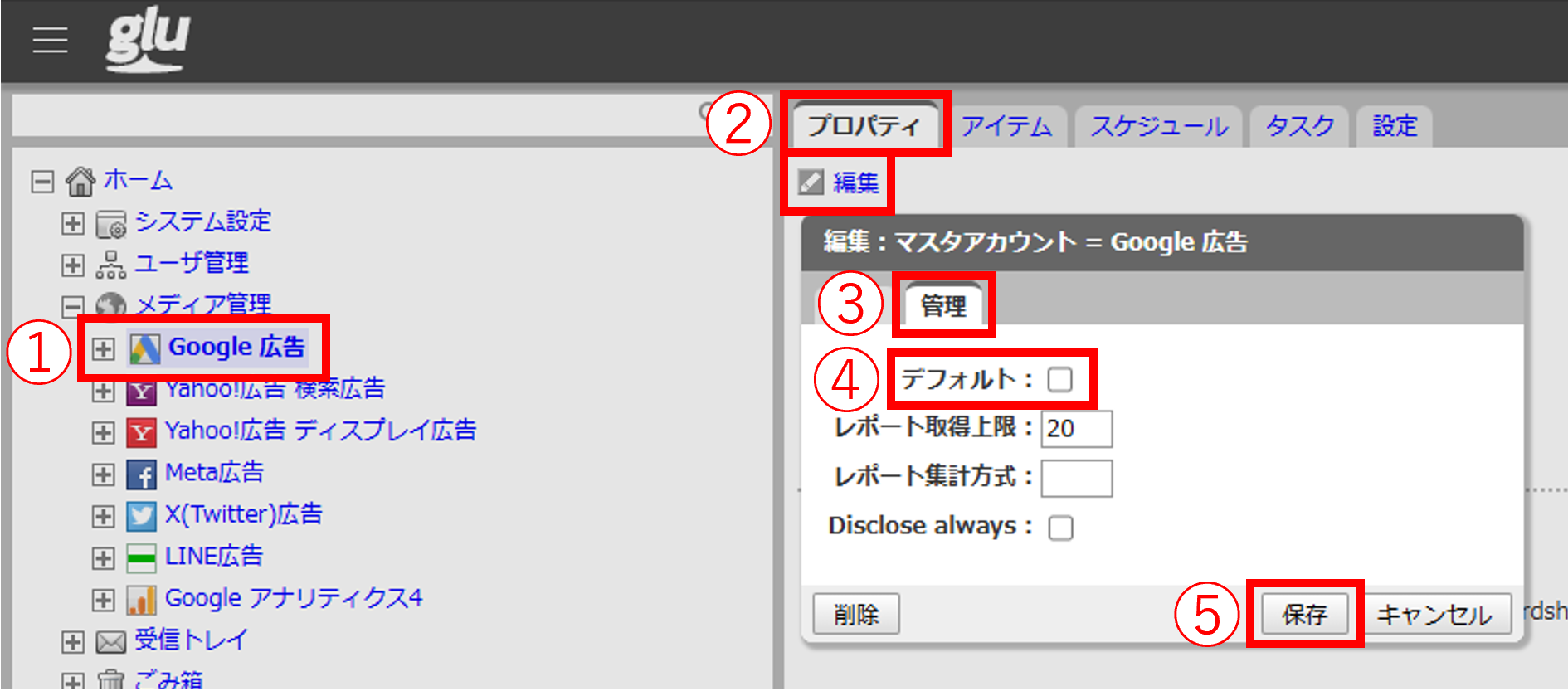
Task: Switch to the アイテム tab
Action: (x=1006, y=126)
